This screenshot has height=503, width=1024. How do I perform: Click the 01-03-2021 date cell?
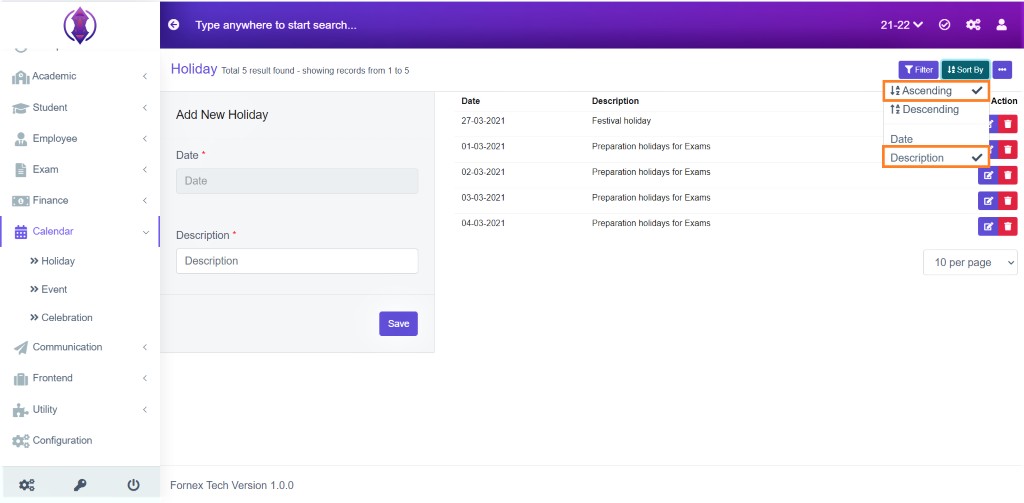point(483,146)
